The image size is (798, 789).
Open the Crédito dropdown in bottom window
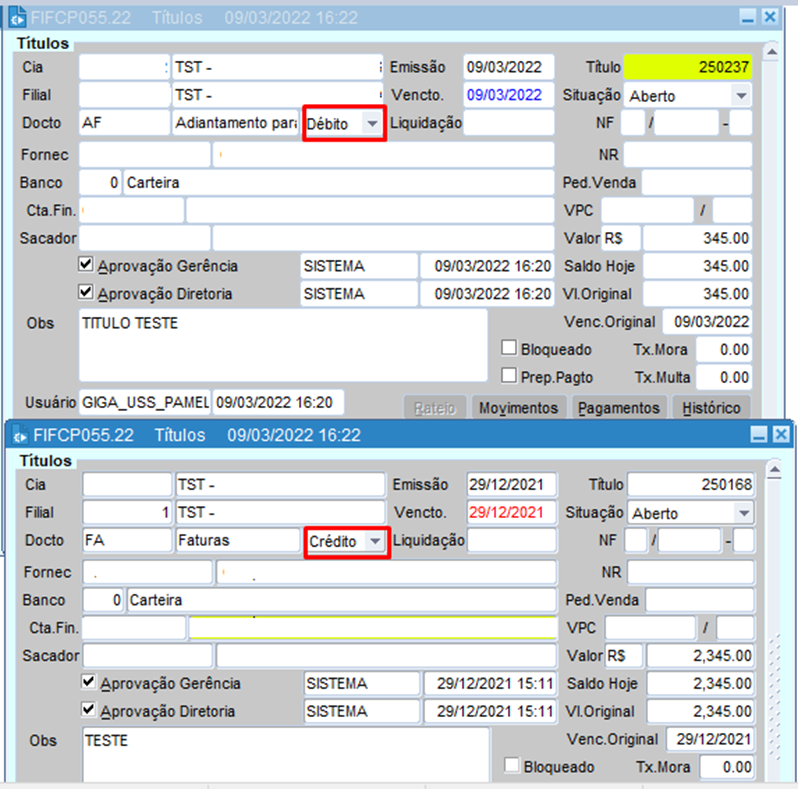[376, 541]
